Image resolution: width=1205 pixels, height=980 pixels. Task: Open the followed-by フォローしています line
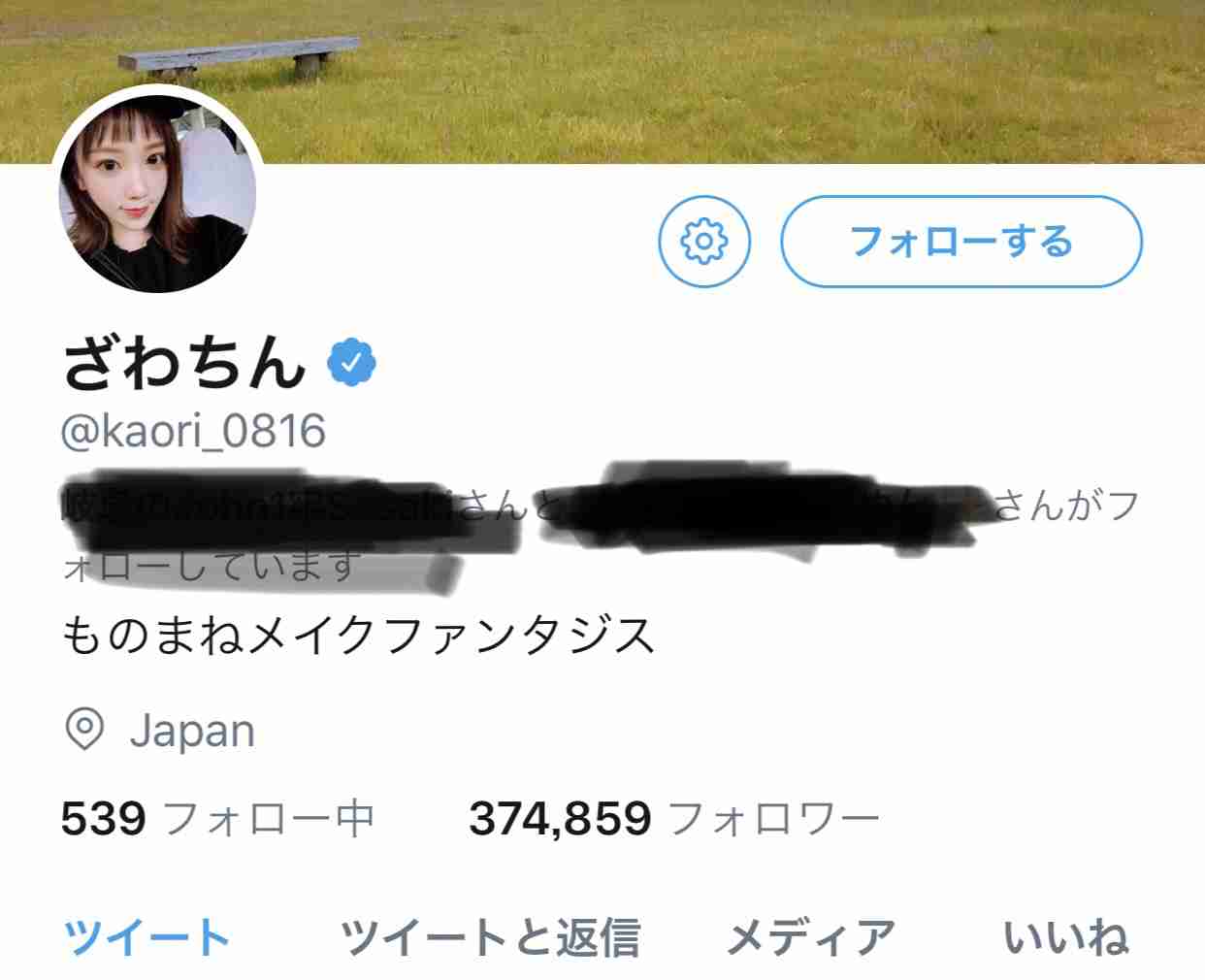tap(600, 534)
